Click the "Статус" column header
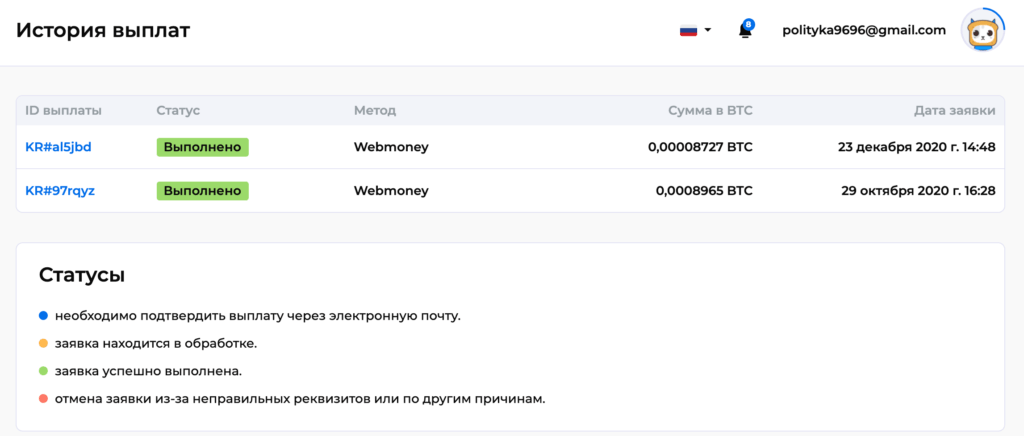The width and height of the screenshot is (1024, 436). [x=179, y=110]
